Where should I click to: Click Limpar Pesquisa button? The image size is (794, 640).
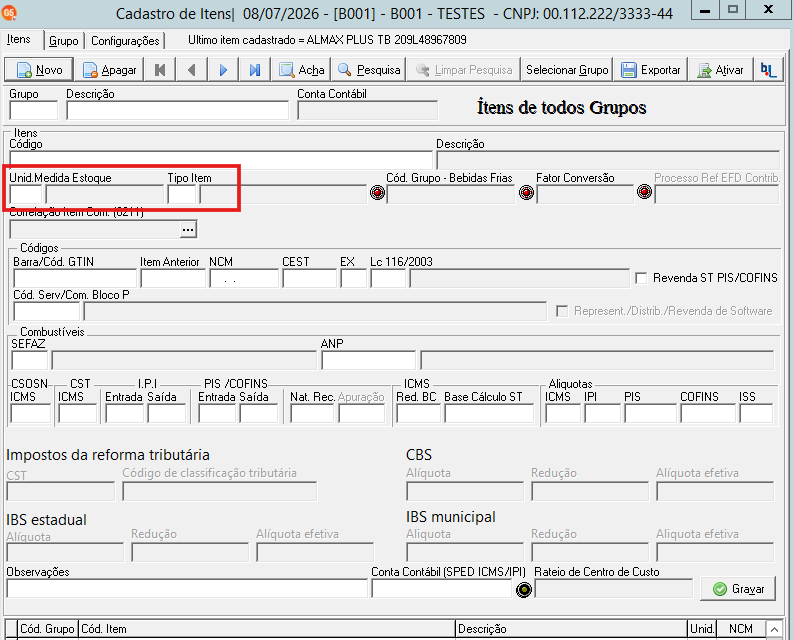point(464,70)
